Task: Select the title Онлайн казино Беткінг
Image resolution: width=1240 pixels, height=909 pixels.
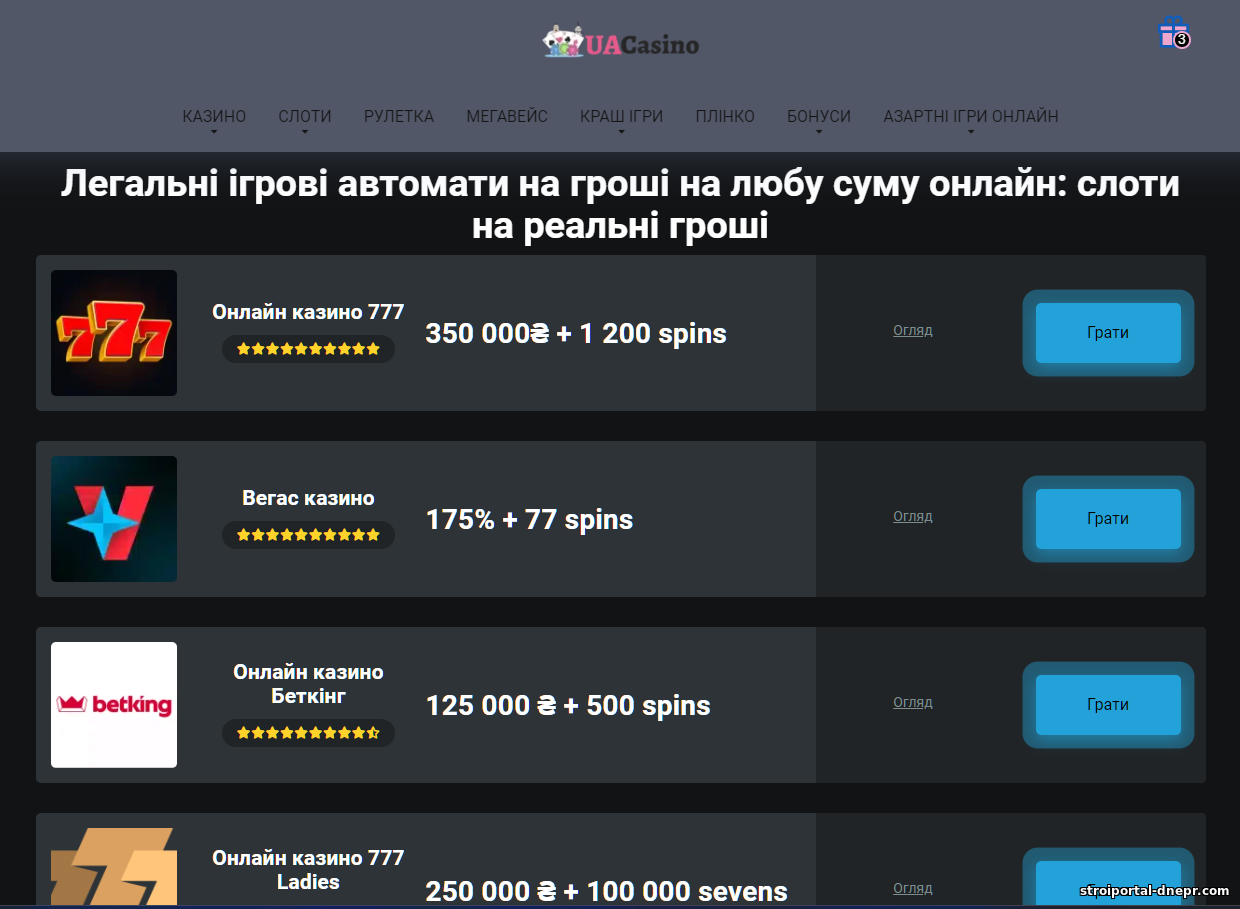Action: coord(308,684)
